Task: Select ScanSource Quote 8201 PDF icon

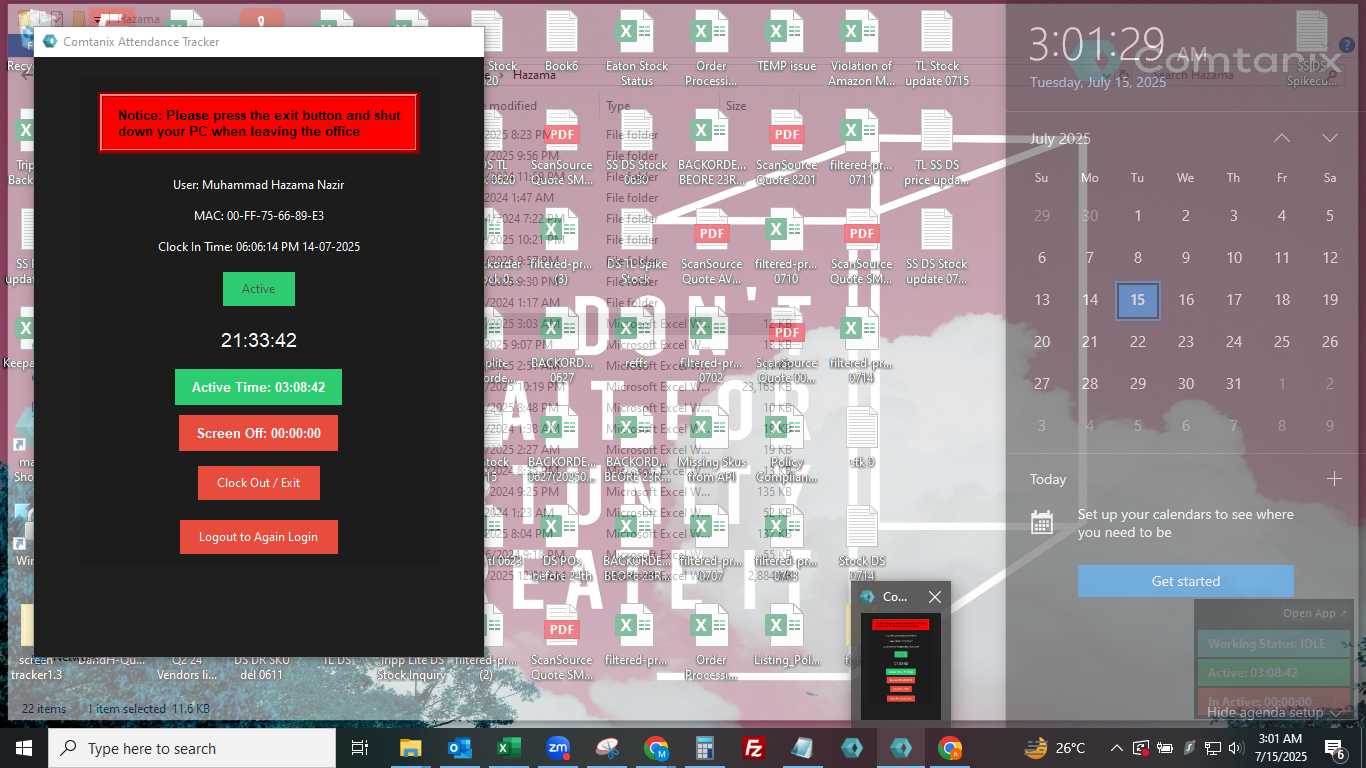Action: 786,148
